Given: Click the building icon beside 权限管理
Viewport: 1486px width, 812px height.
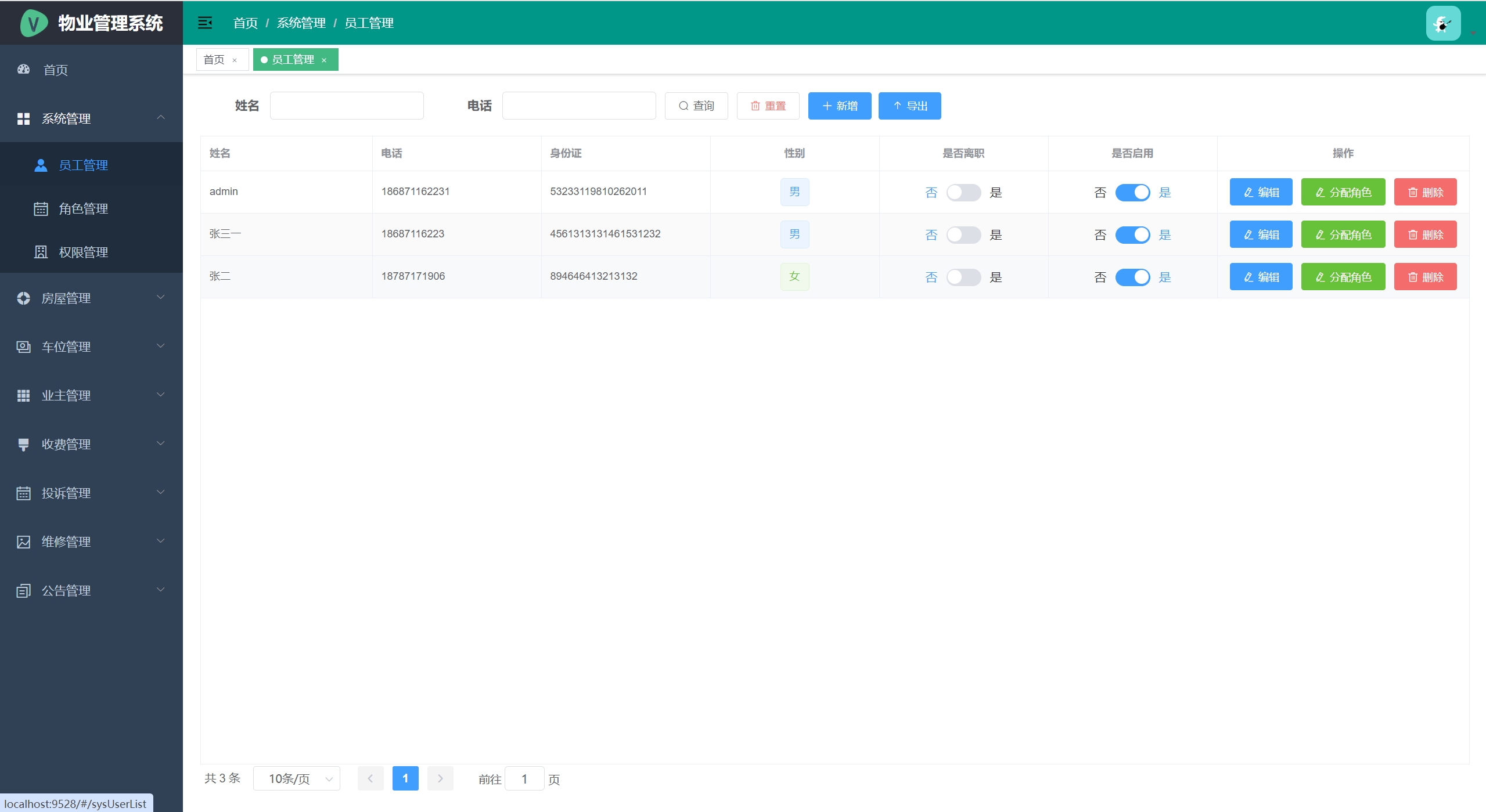Looking at the screenshot, I should click(41, 252).
